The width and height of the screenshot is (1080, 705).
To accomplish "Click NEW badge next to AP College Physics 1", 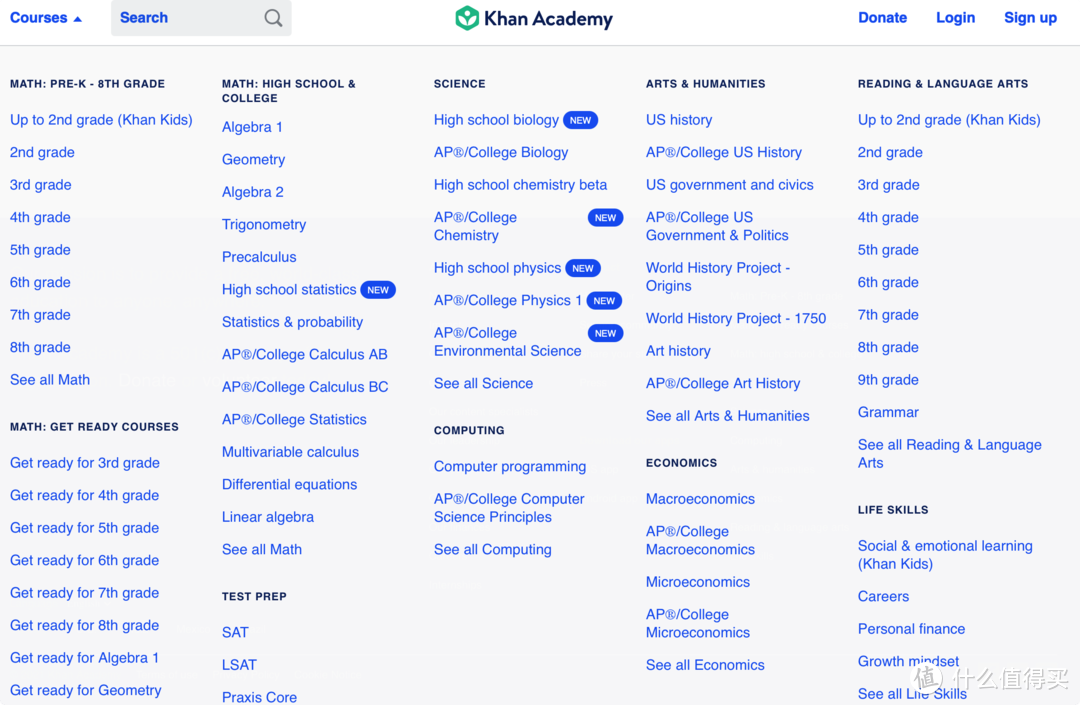I will tap(604, 301).
